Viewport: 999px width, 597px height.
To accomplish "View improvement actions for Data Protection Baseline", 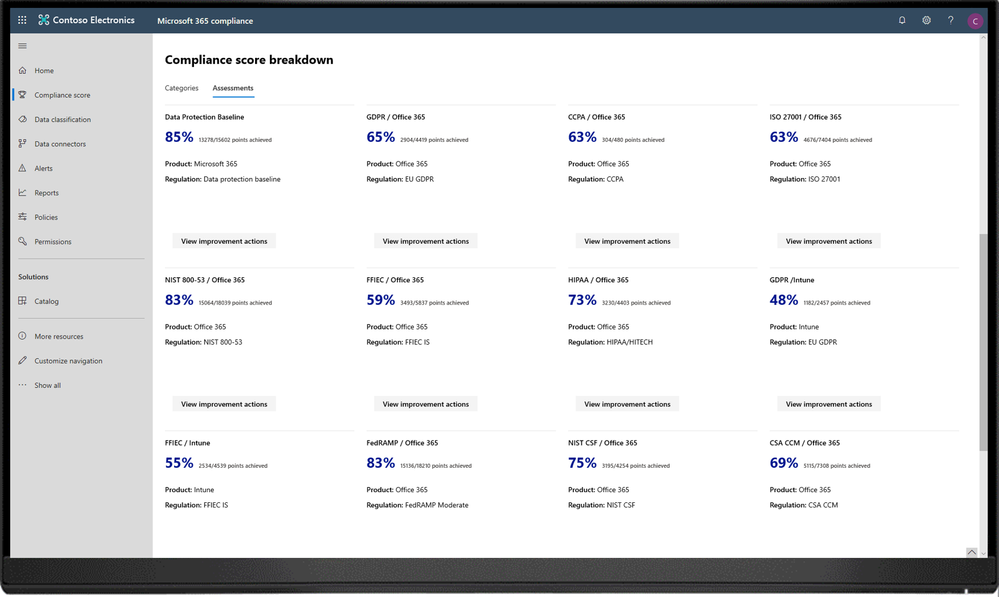I will [224, 241].
